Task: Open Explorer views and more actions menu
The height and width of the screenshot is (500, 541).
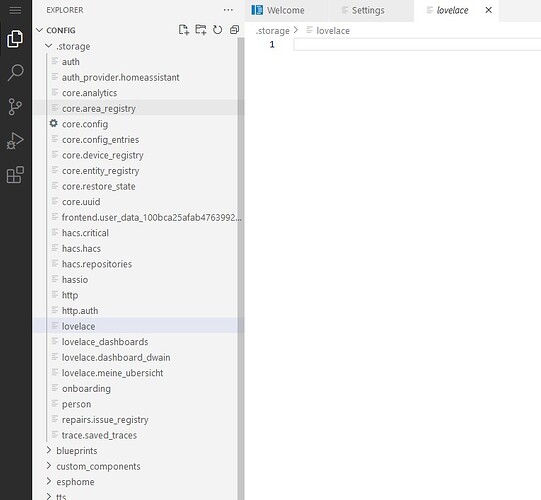Action: (x=228, y=10)
